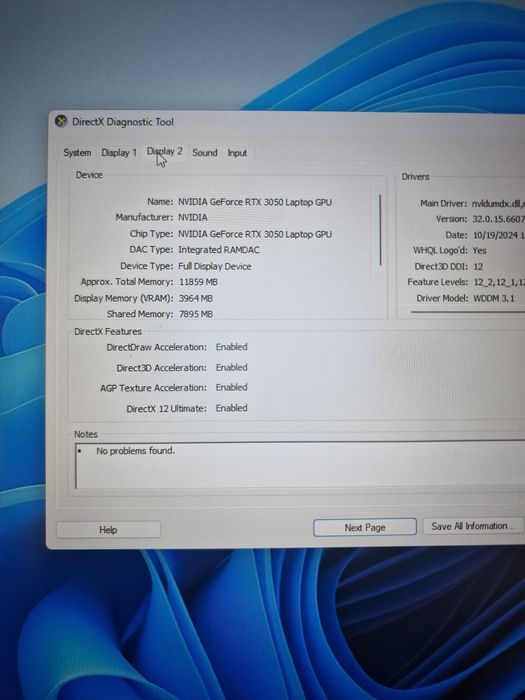Click the Approx. Total Memory value 11859 MB
Image resolution: width=525 pixels, height=700 pixels.
click(198, 282)
